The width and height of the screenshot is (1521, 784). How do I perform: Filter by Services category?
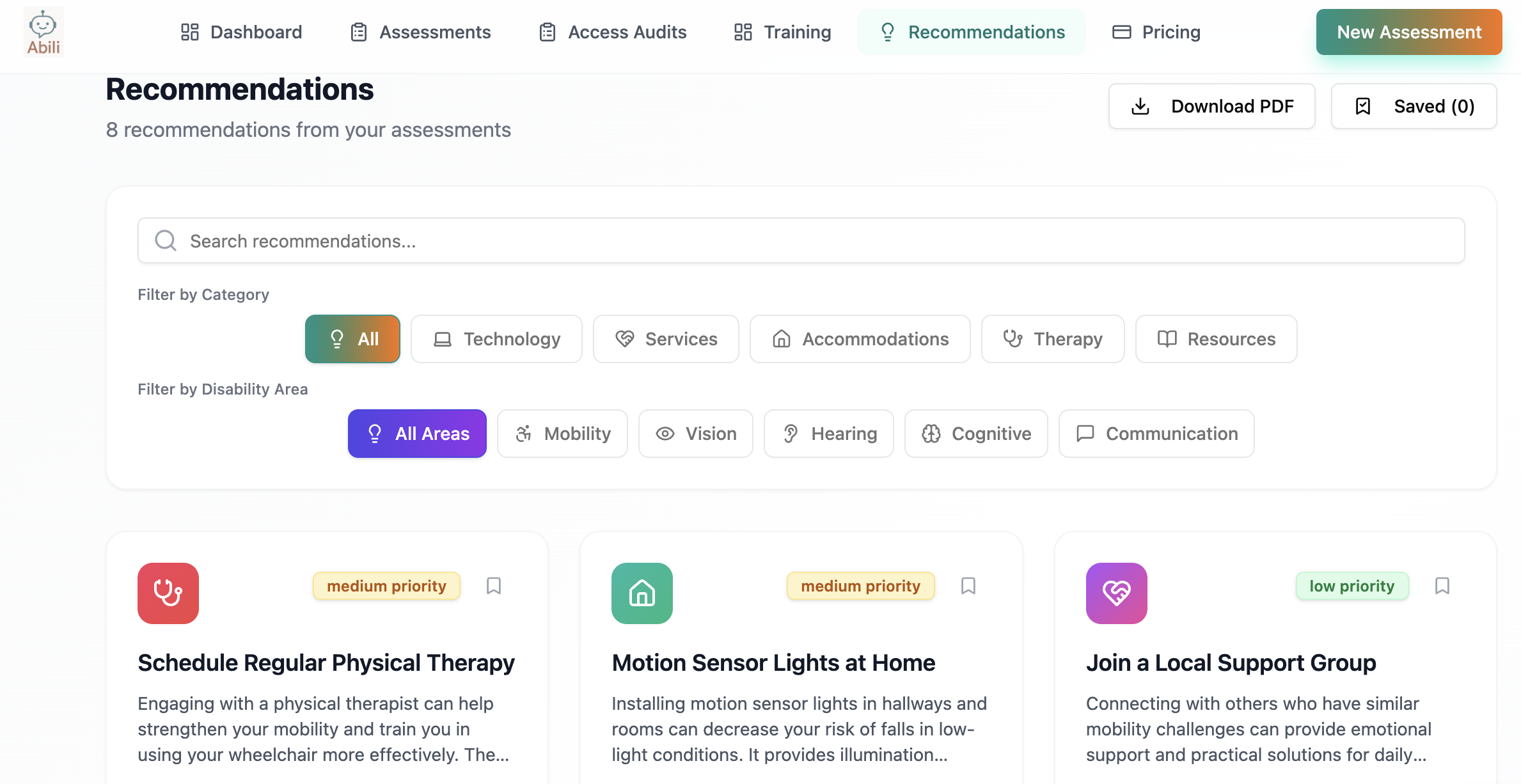coord(666,339)
